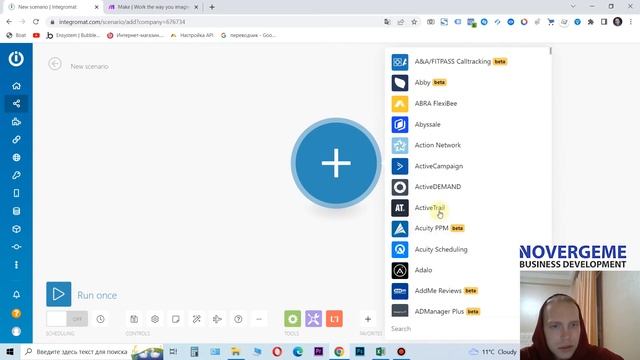Click the explain flow airplane icon
Image resolution: width=640 pixels, height=360 pixels.
(217, 319)
